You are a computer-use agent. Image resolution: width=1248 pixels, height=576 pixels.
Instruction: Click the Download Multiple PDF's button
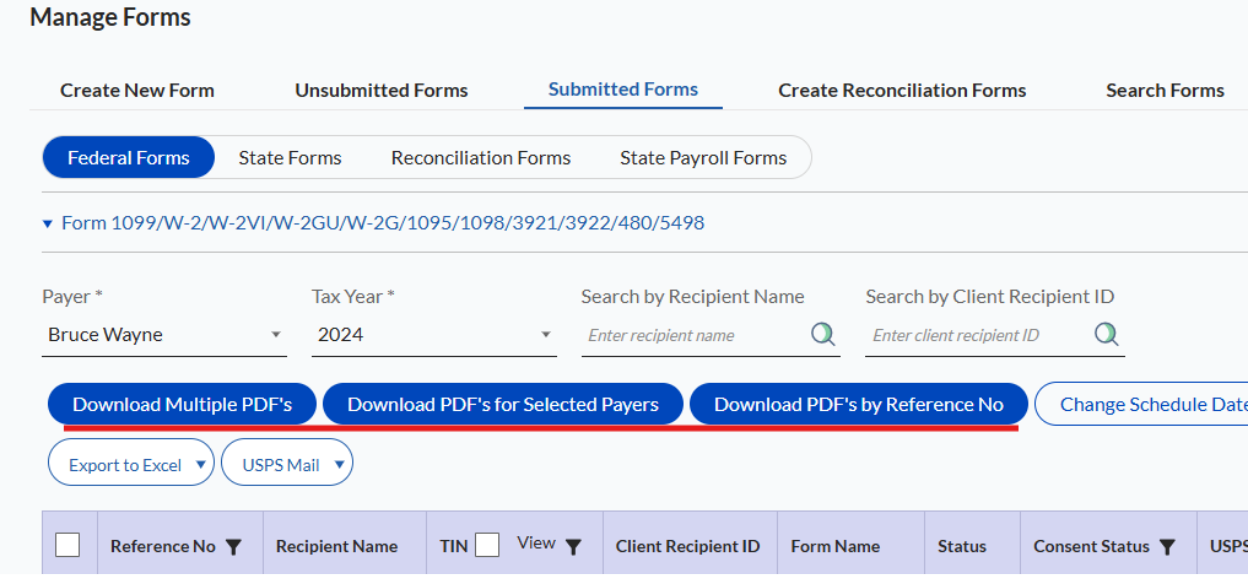[181, 403]
